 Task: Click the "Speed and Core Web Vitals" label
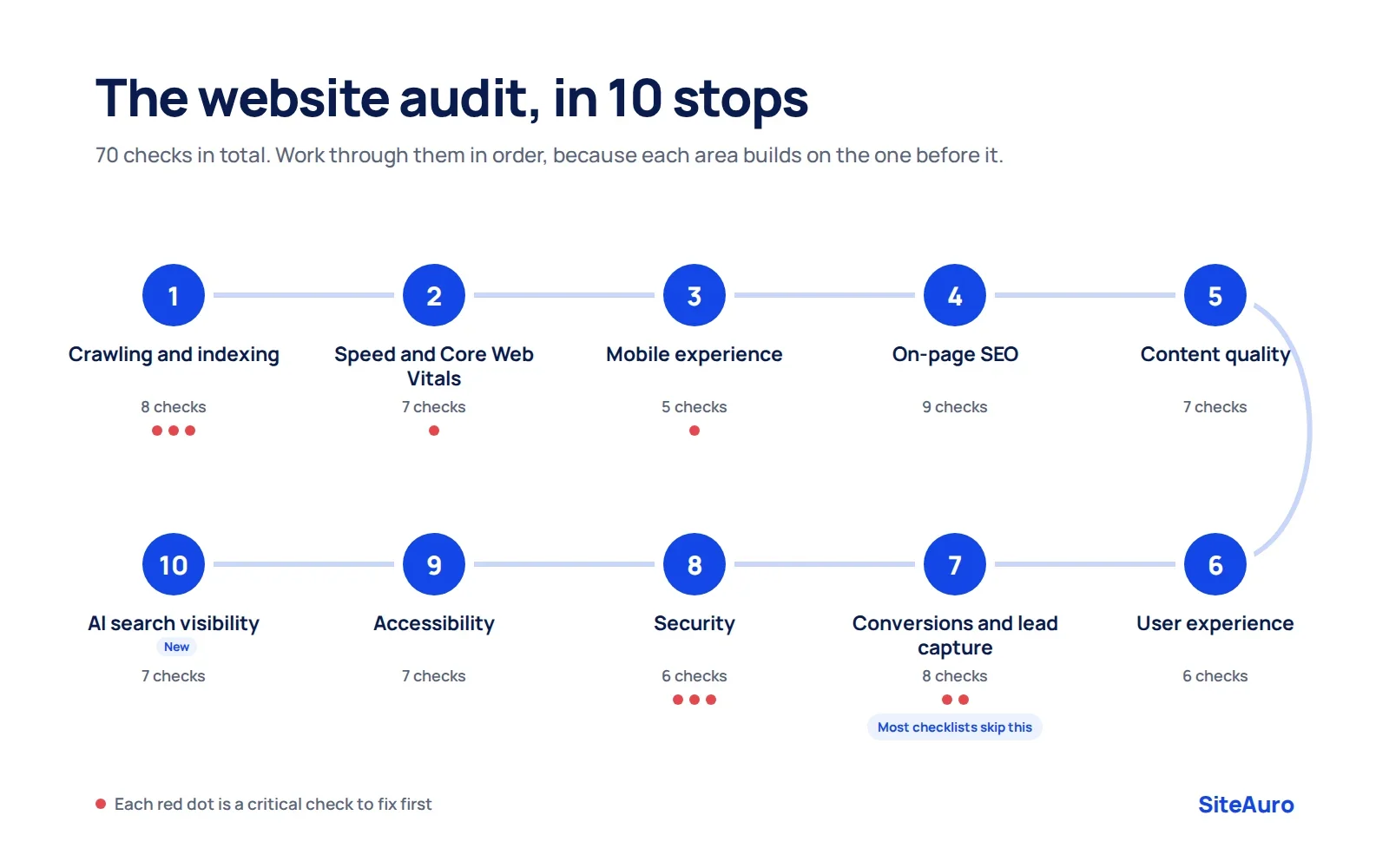click(434, 366)
